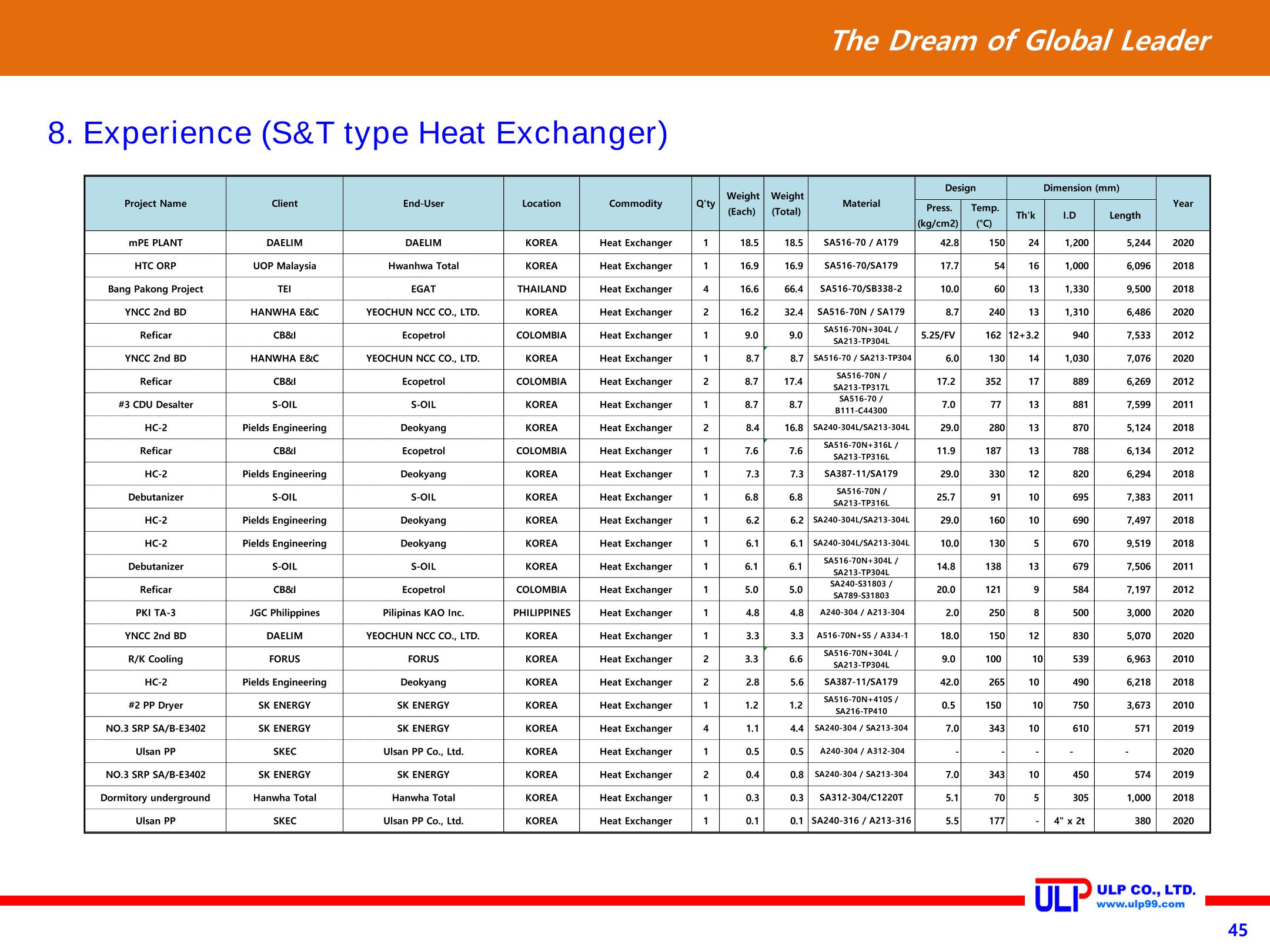This screenshot has height=952, width=1270.
Task: Click the '352' temperature cell
Action: pyautogui.click(x=984, y=381)
